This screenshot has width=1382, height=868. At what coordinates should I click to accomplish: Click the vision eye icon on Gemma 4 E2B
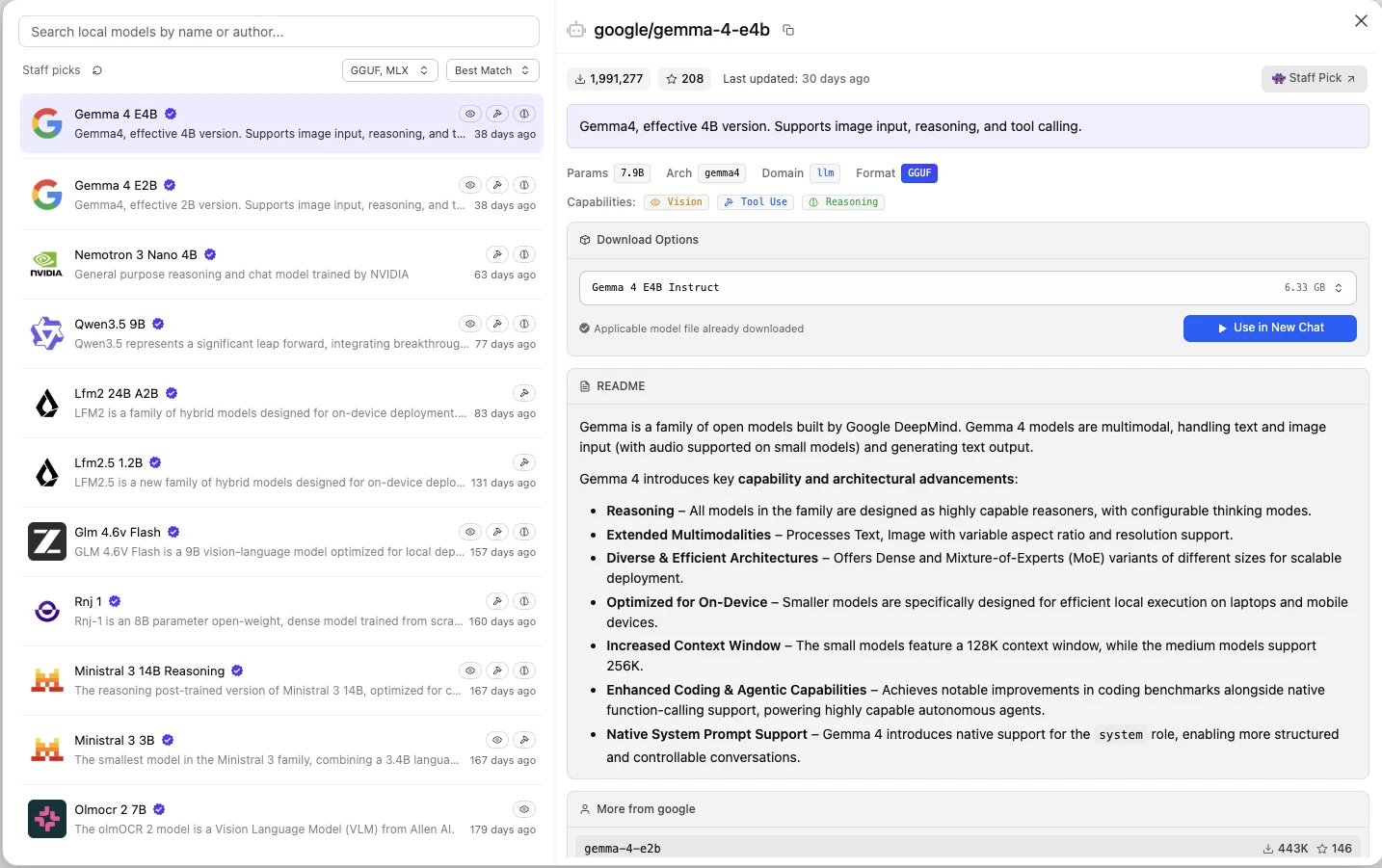point(470,185)
